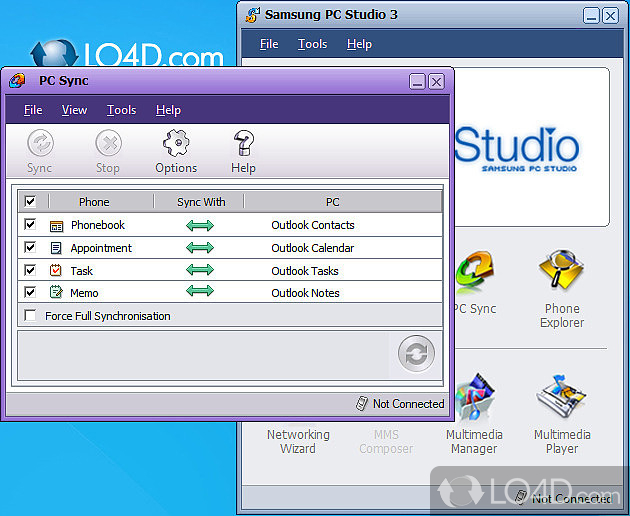This screenshot has height=516, width=630.
Task: Click the round sync arrows button at bottom right
Action: click(x=415, y=355)
